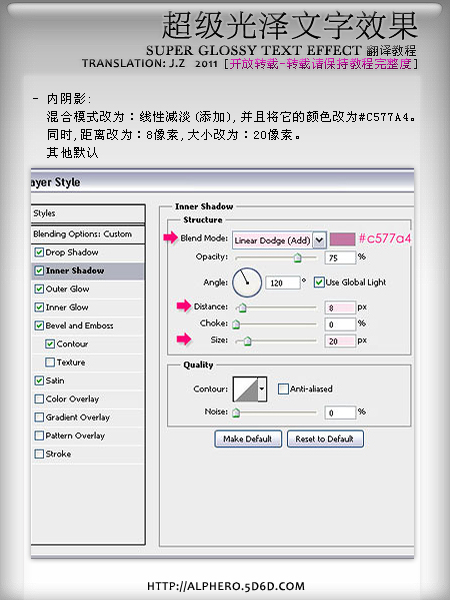Select the Texture sub-option row
This screenshot has height=600, width=450.
click(x=88, y=362)
